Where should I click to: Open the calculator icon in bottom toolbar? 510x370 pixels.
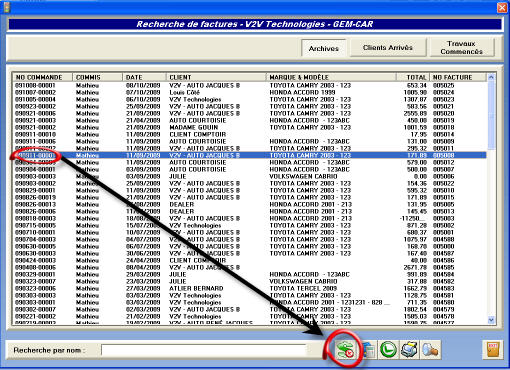[368, 350]
